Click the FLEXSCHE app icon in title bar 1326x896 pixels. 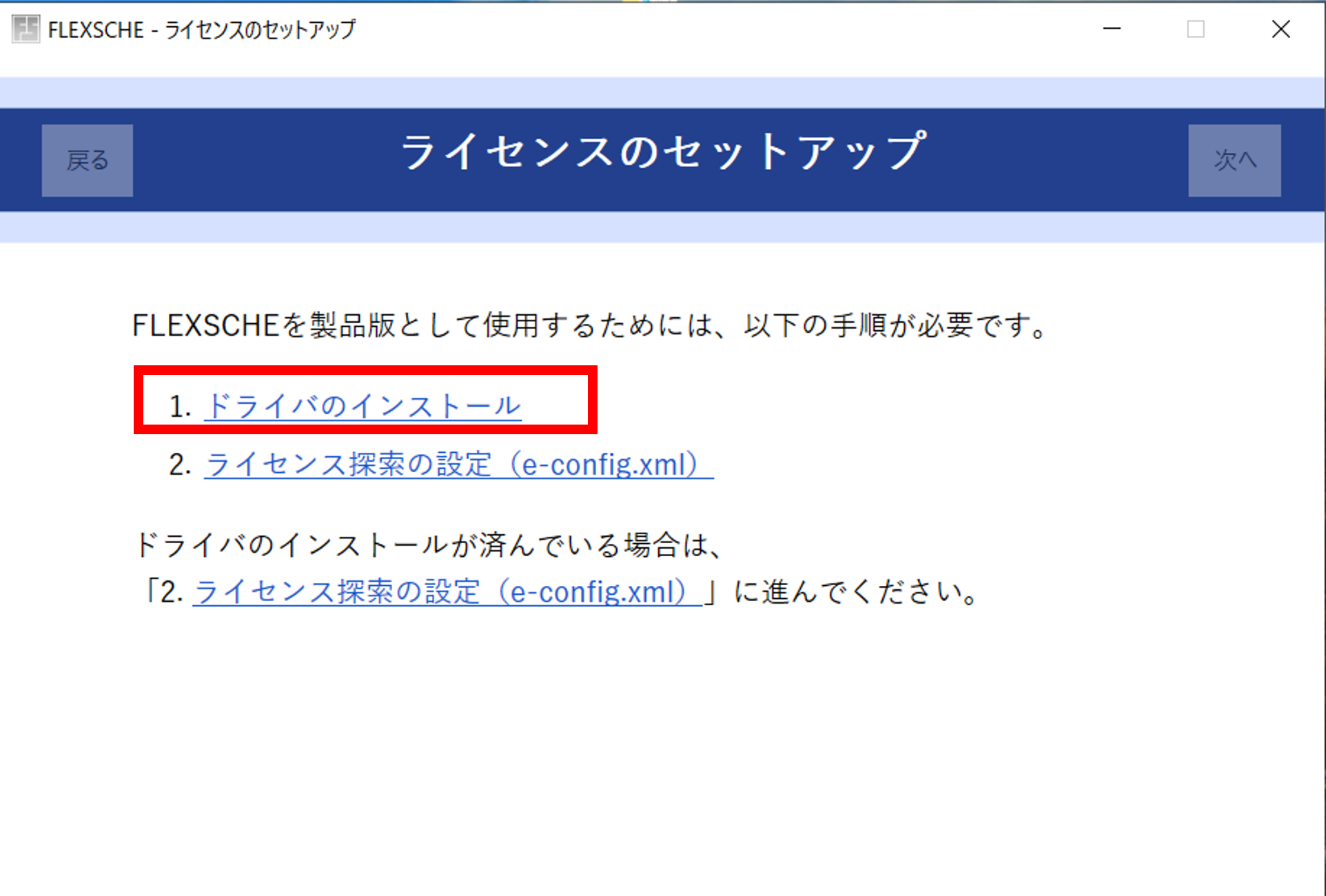pyautogui.click(x=25, y=29)
